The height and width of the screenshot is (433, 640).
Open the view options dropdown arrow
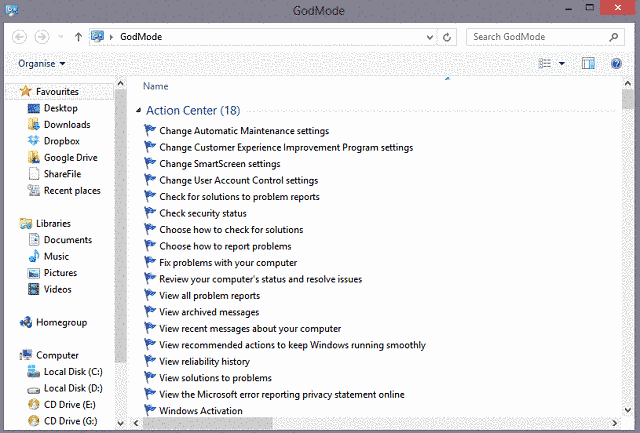click(562, 63)
